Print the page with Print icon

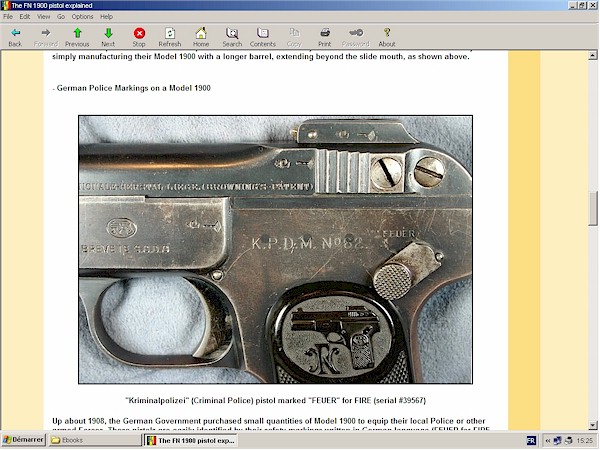pos(325,33)
